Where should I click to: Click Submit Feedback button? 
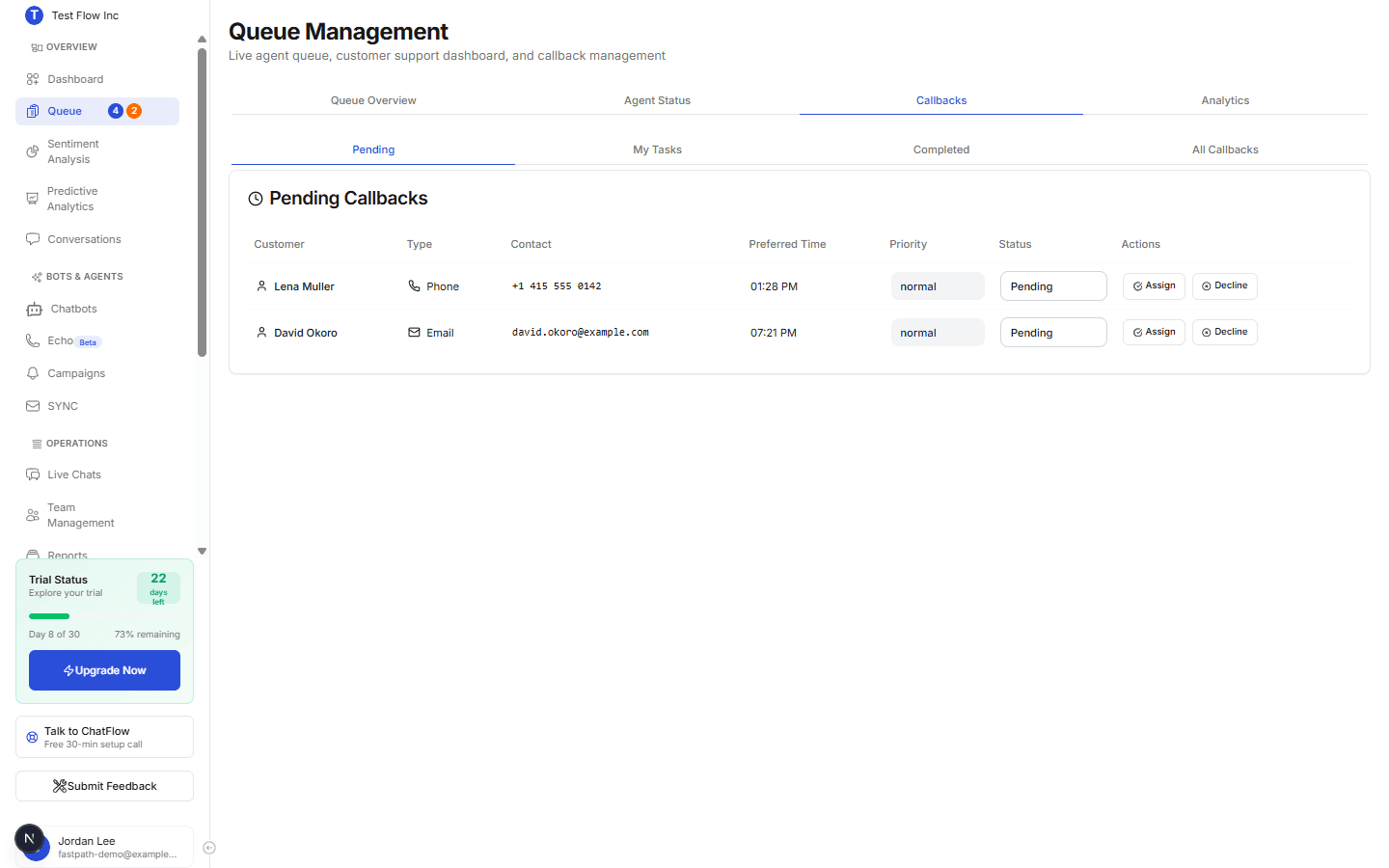(x=104, y=786)
